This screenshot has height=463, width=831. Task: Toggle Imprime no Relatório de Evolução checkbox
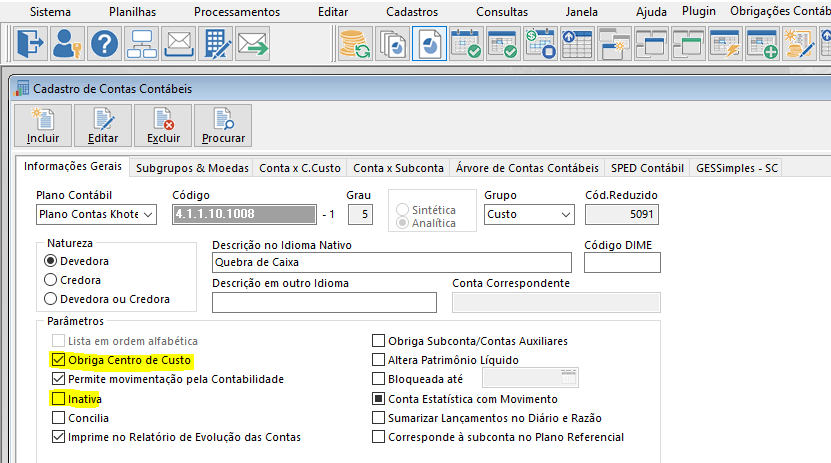click(58, 437)
